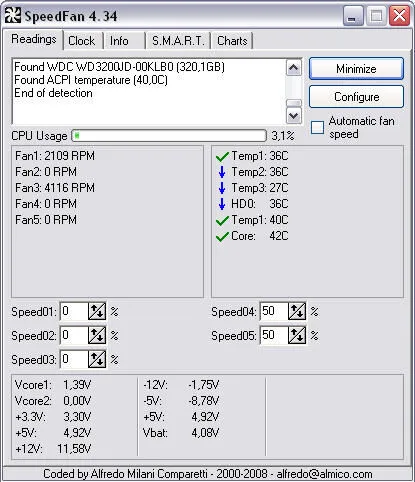Viewport: 415px width, 482px height.
Task: Click the Speed01 up-down spinner button
Action: coord(97,311)
